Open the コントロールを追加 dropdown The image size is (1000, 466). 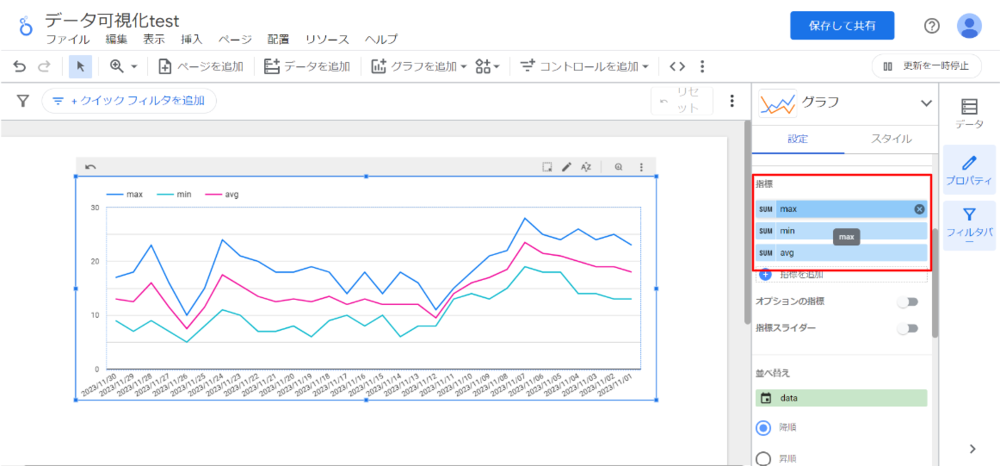(x=584, y=66)
